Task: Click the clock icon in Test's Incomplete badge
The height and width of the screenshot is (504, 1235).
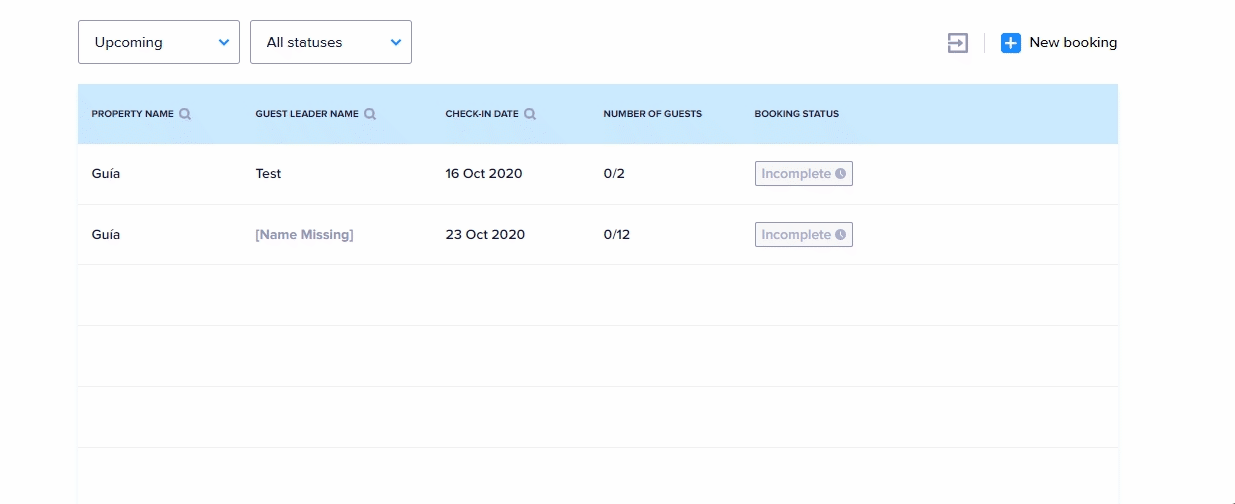Action: pos(841,174)
